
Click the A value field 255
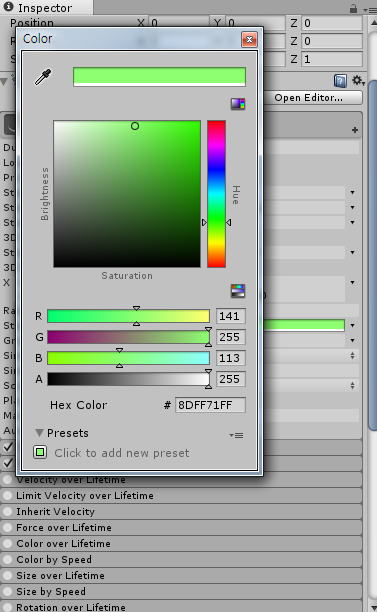[231, 379]
